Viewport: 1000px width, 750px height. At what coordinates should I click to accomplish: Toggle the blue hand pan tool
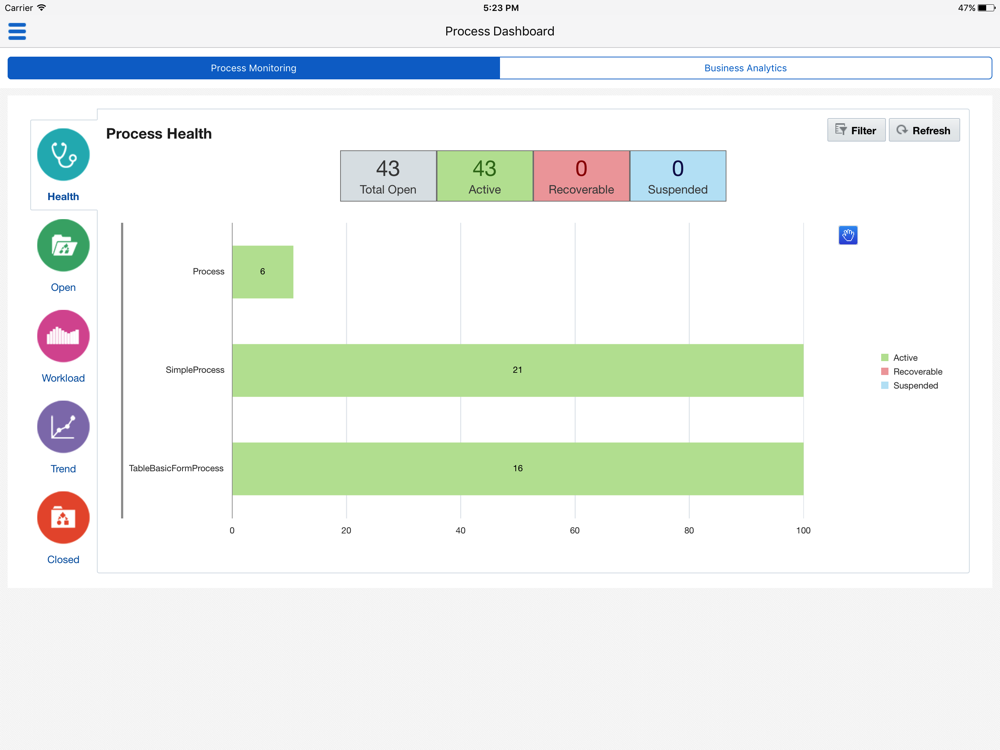click(x=848, y=235)
